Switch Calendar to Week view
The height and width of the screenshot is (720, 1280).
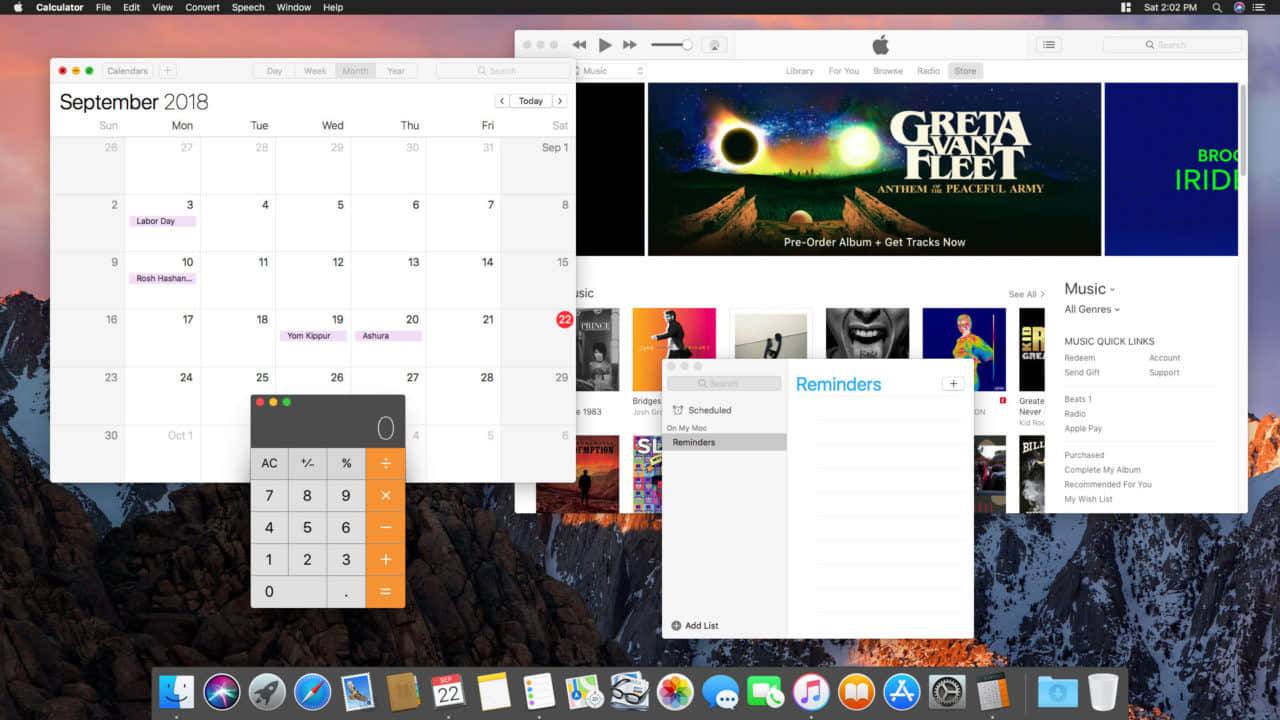(315, 71)
